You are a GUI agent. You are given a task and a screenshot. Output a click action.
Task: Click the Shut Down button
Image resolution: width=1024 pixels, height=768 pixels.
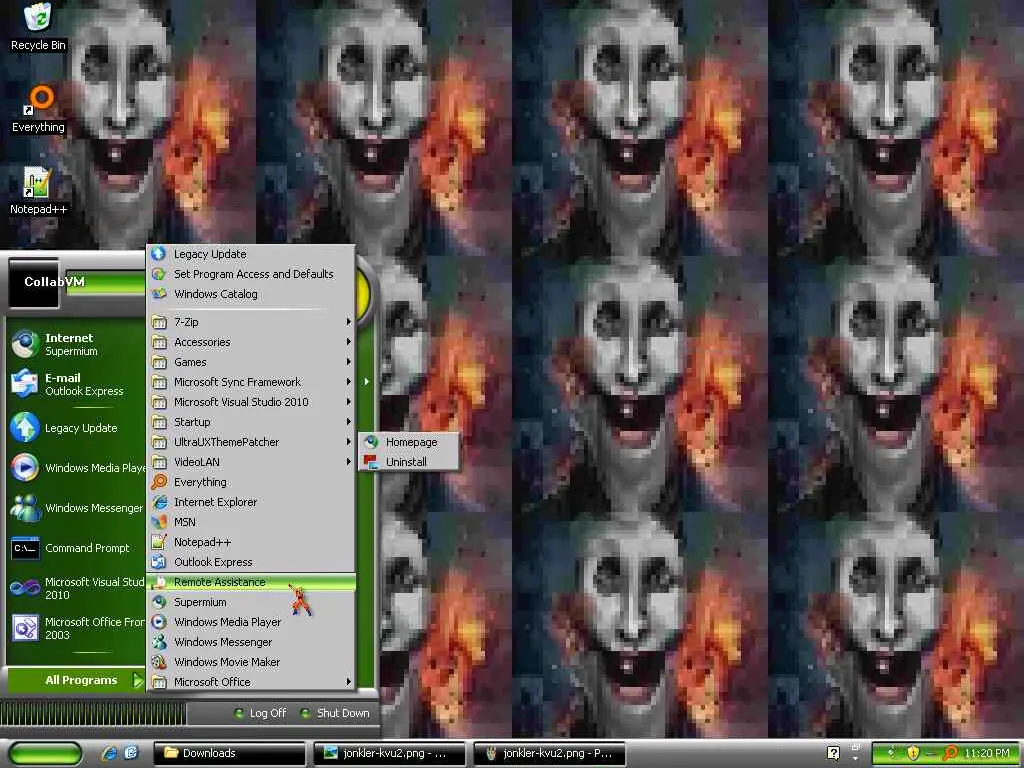pyautogui.click(x=334, y=713)
